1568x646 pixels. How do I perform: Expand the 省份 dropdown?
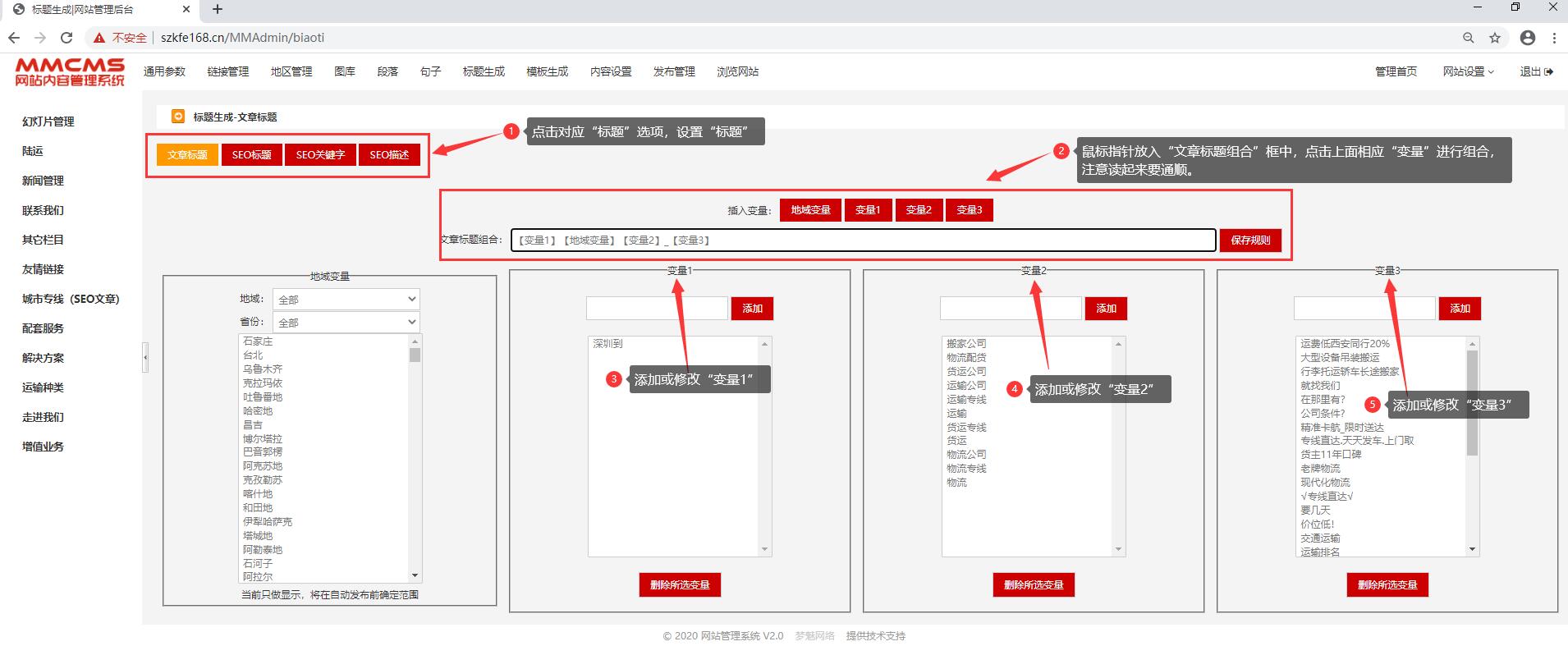click(x=345, y=323)
